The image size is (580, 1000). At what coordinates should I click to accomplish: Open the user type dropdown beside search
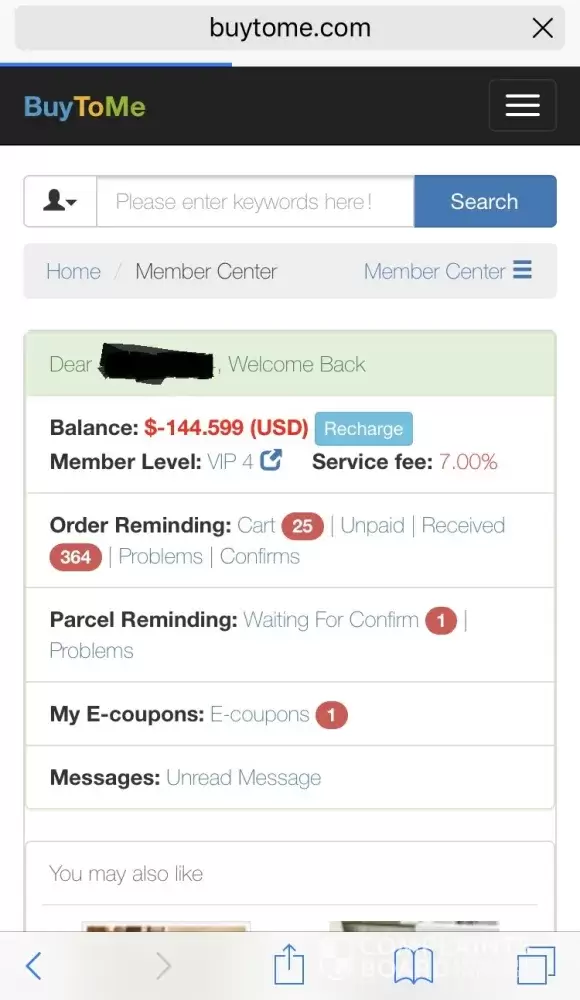click(61, 202)
